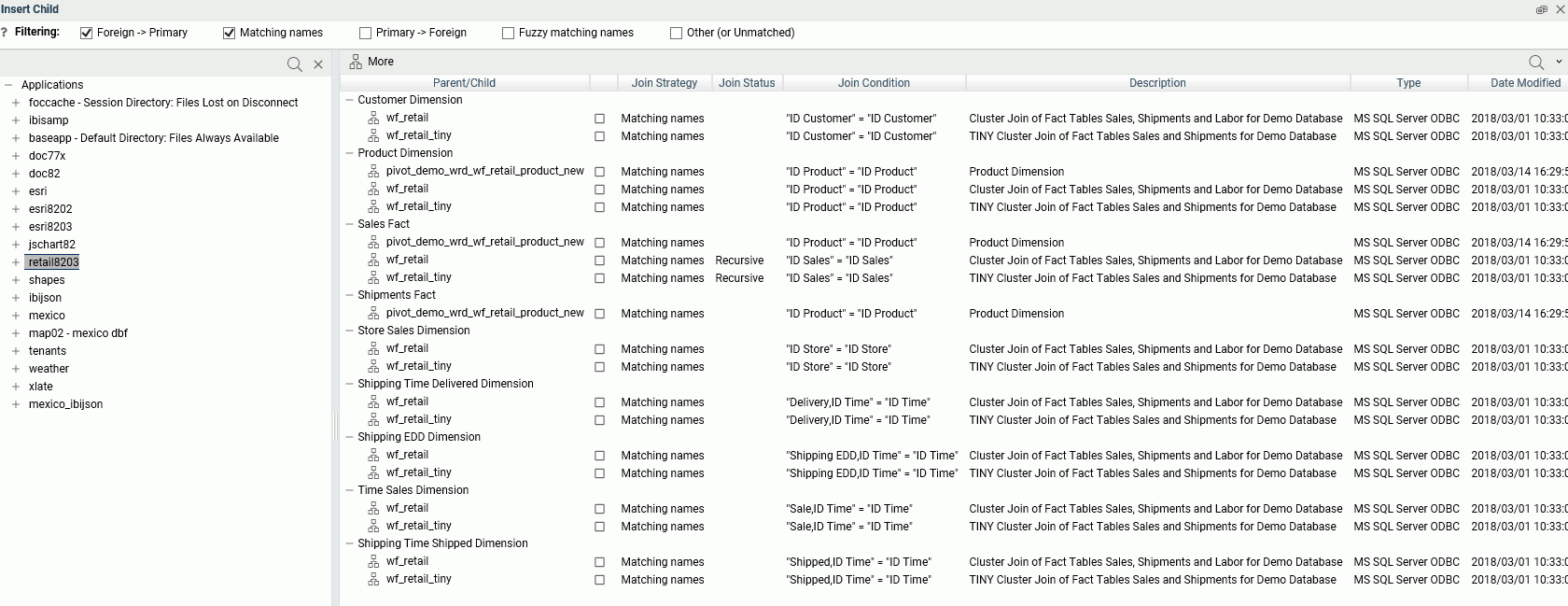Select the Time Sales Dimension group label

(413, 490)
